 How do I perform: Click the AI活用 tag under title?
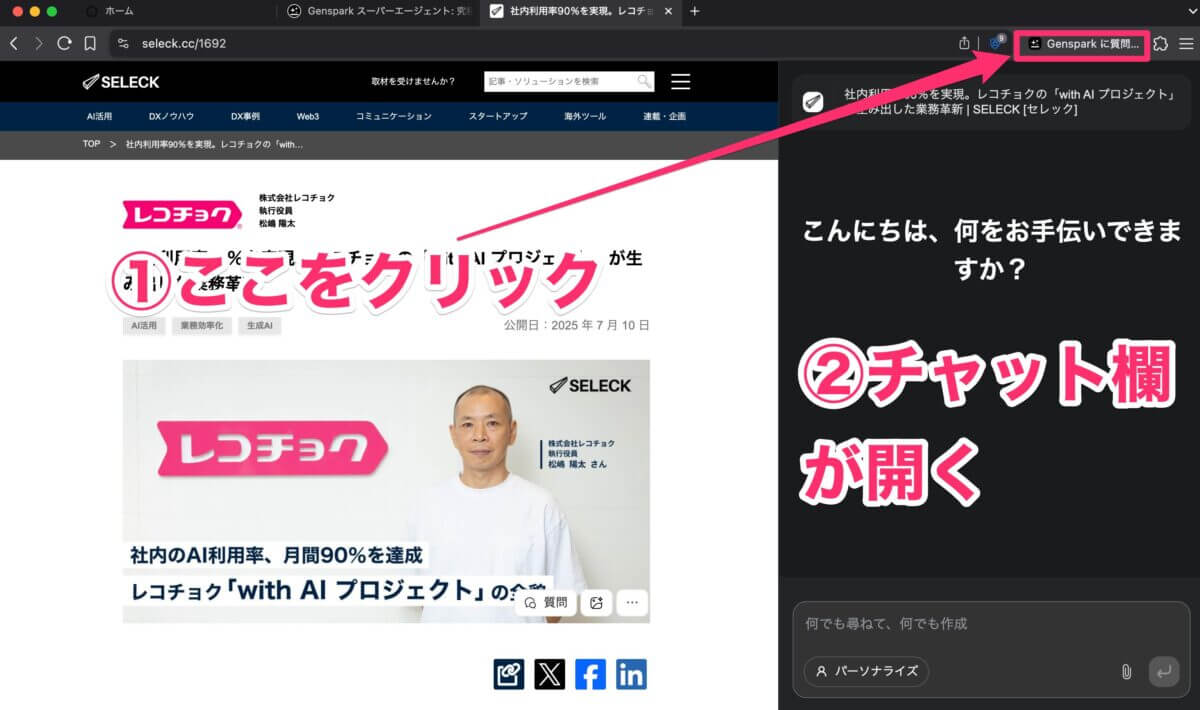(x=144, y=326)
